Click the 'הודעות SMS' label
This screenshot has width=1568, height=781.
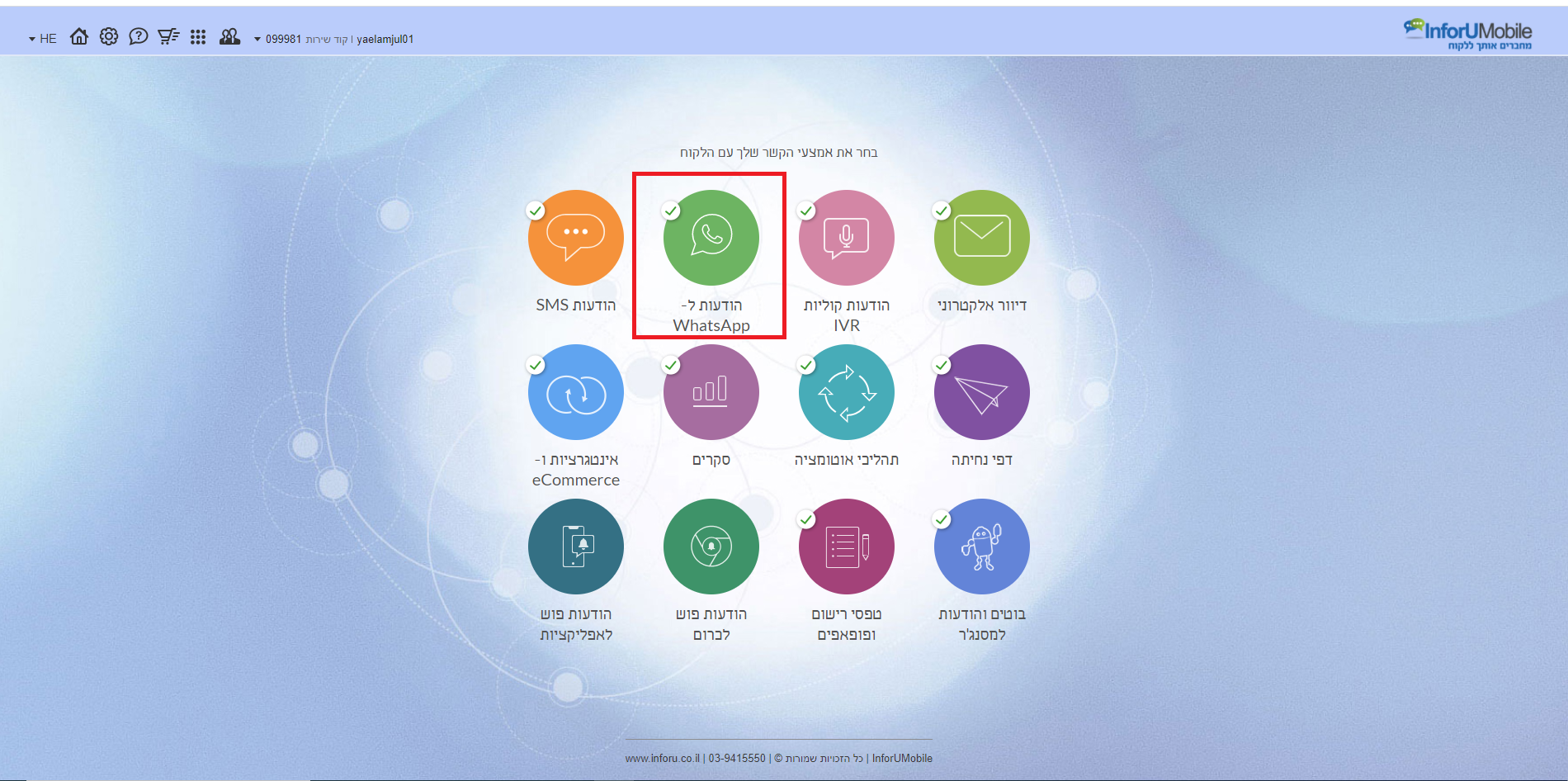click(576, 305)
